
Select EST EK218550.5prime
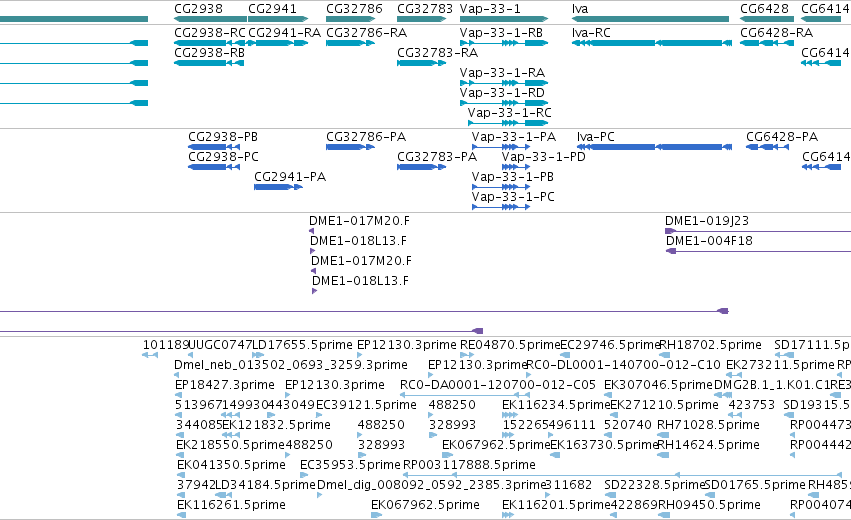pos(230,446)
